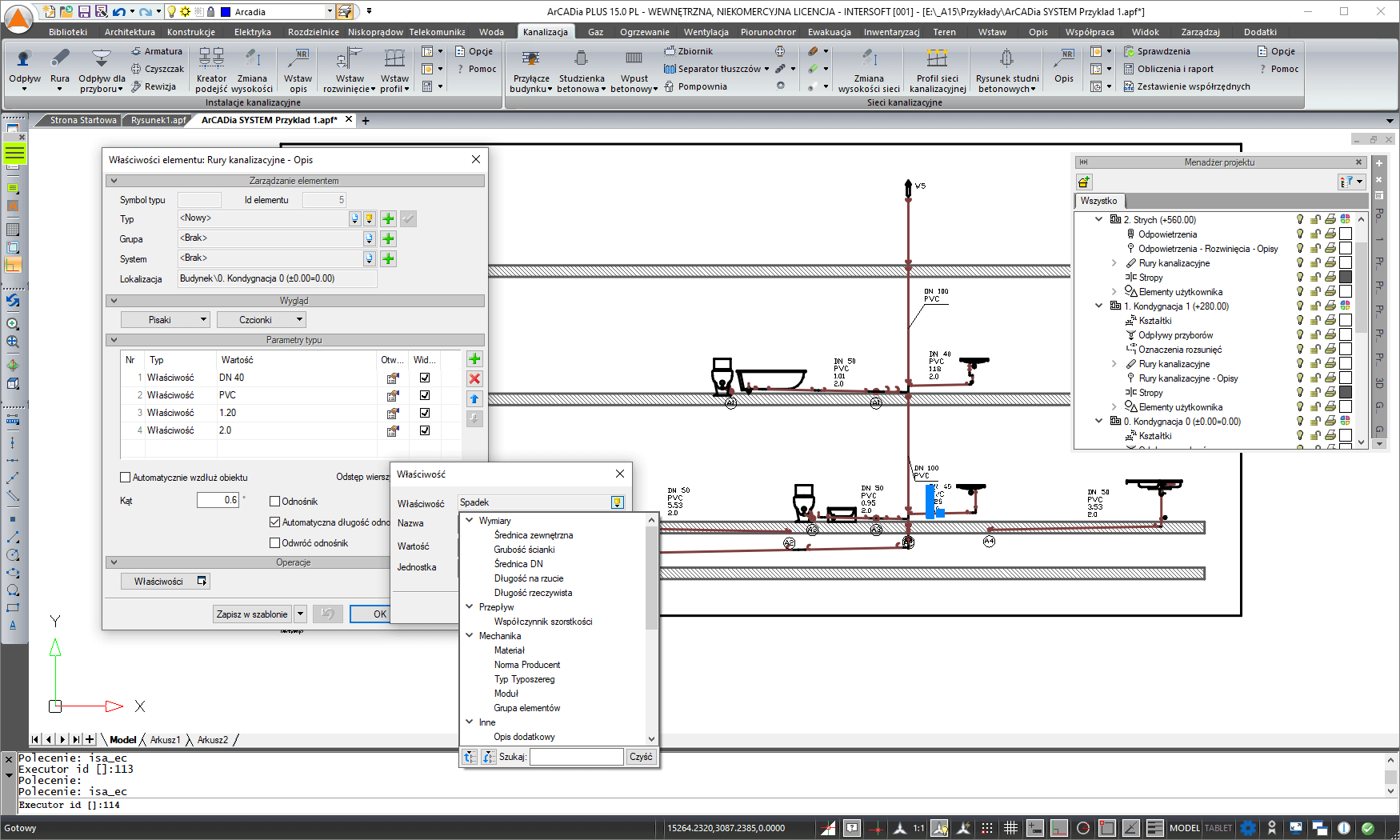Open the System dropdown
The image size is (1400, 840).
point(369,258)
